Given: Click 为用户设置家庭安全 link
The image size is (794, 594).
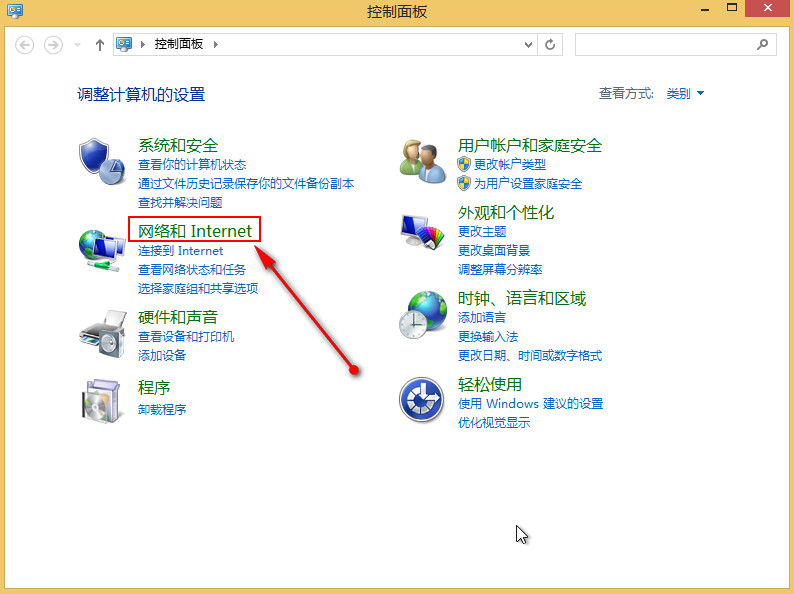Looking at the screenshot, I should (528, 183).
